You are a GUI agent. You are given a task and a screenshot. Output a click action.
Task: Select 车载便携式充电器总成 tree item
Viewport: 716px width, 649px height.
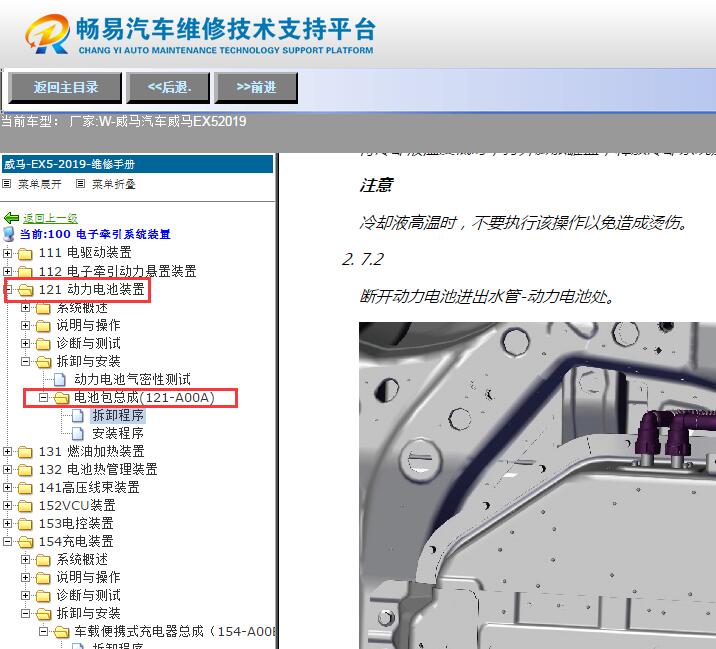pyautogui.click(x=174, y=632)
